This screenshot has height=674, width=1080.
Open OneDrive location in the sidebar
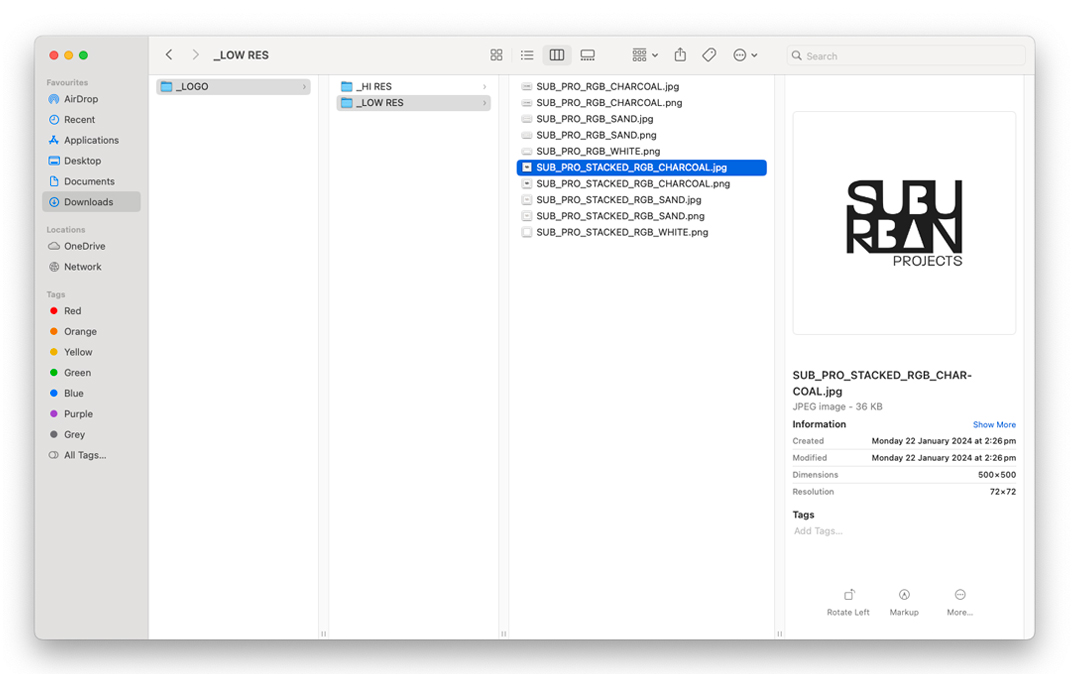(91, 246)
